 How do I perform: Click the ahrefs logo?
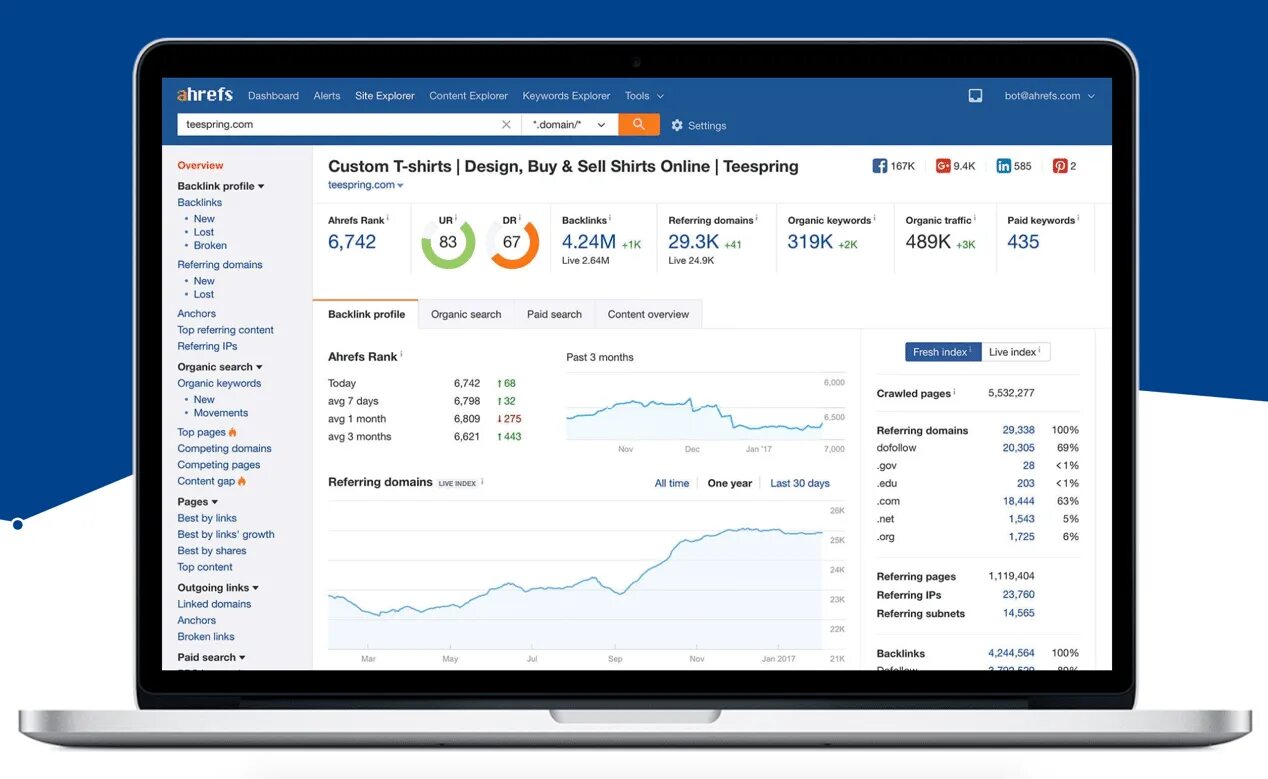pos(205,95)
